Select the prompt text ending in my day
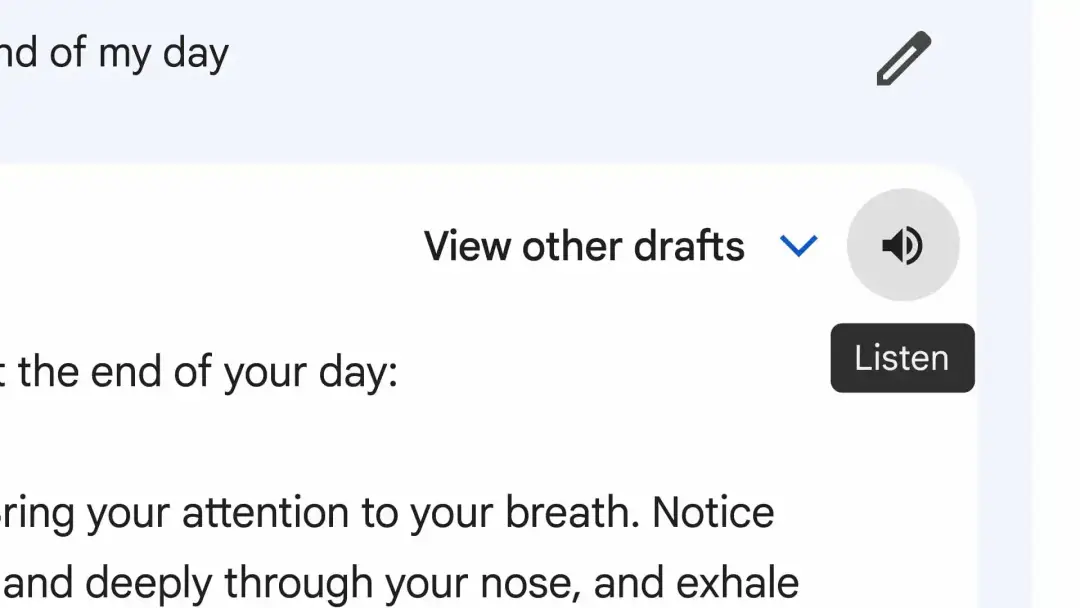 coord(114,54)
